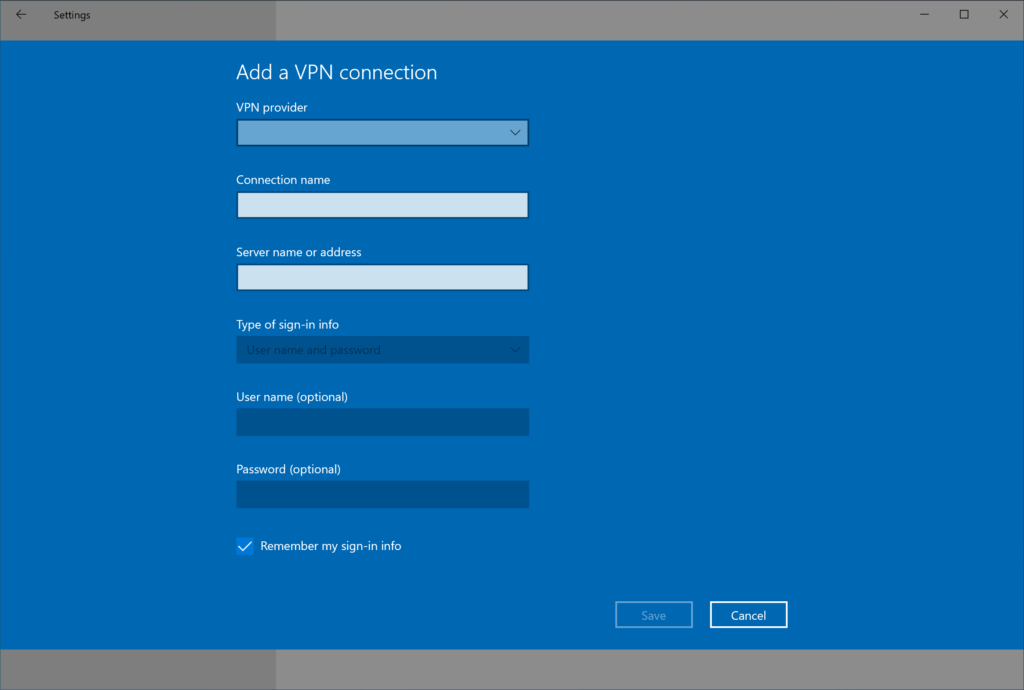The height and width of the screenshot is (690, 1024).
Task: Click the checkmark in the sign-in checkbox
Action: tap(244, 546)
